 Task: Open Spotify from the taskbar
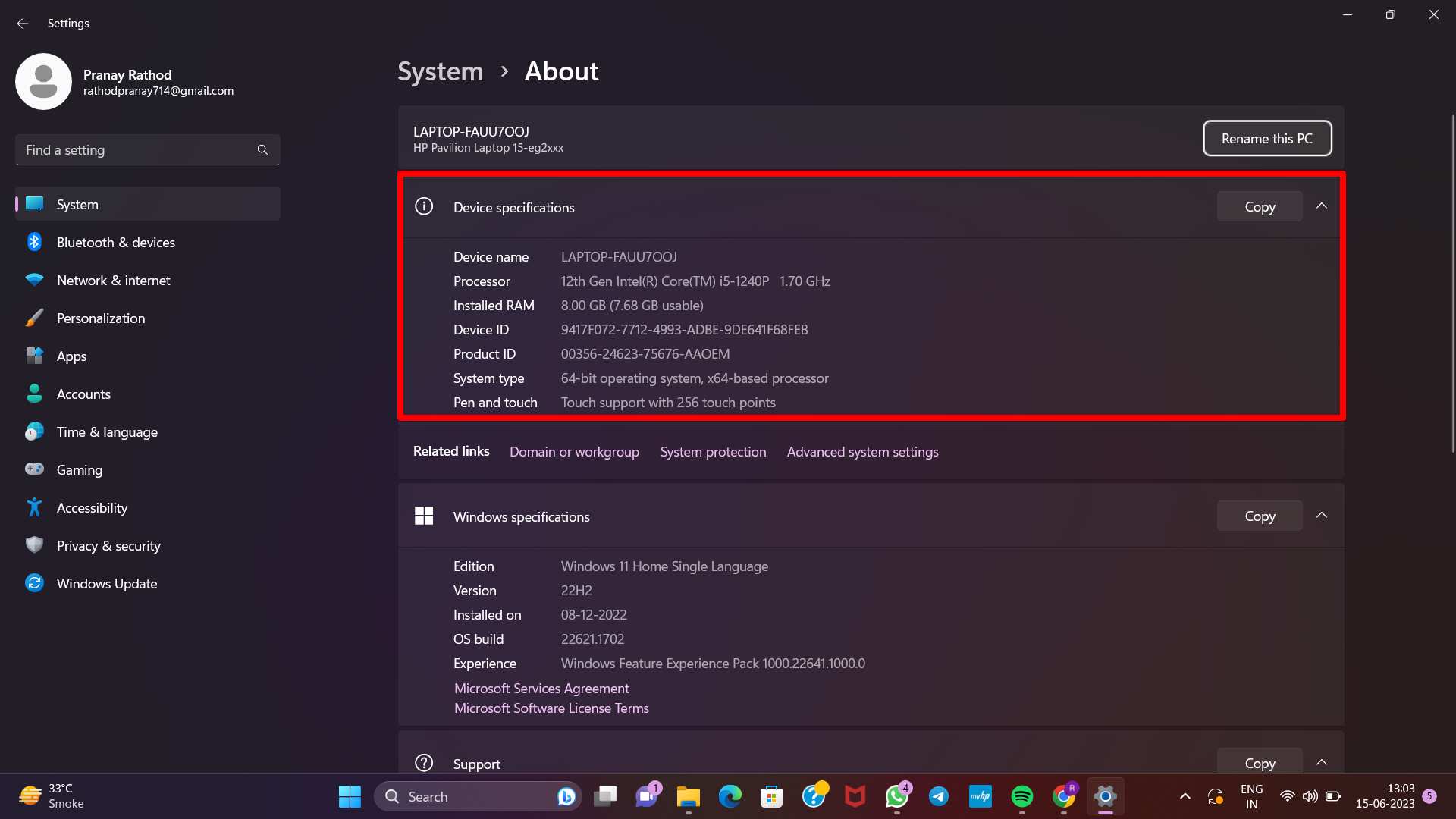tap(1022, 796)
